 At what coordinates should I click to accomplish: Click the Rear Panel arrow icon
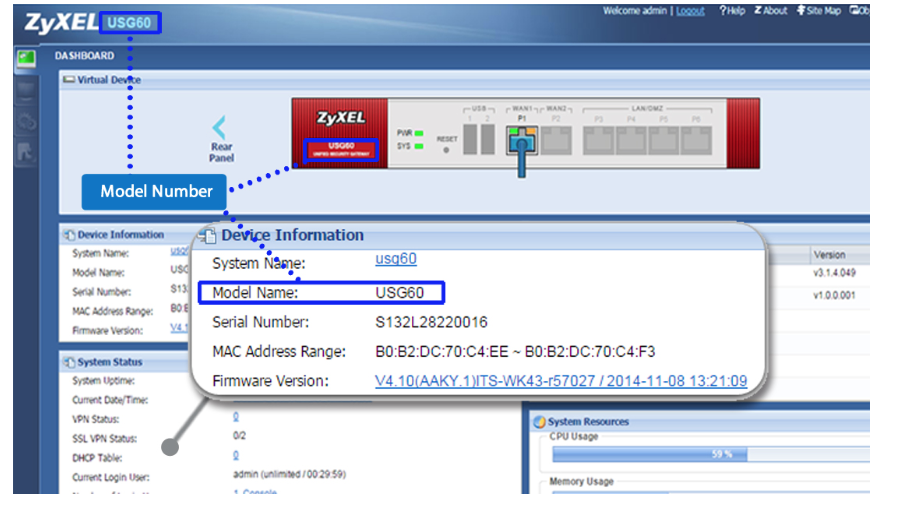220,127
